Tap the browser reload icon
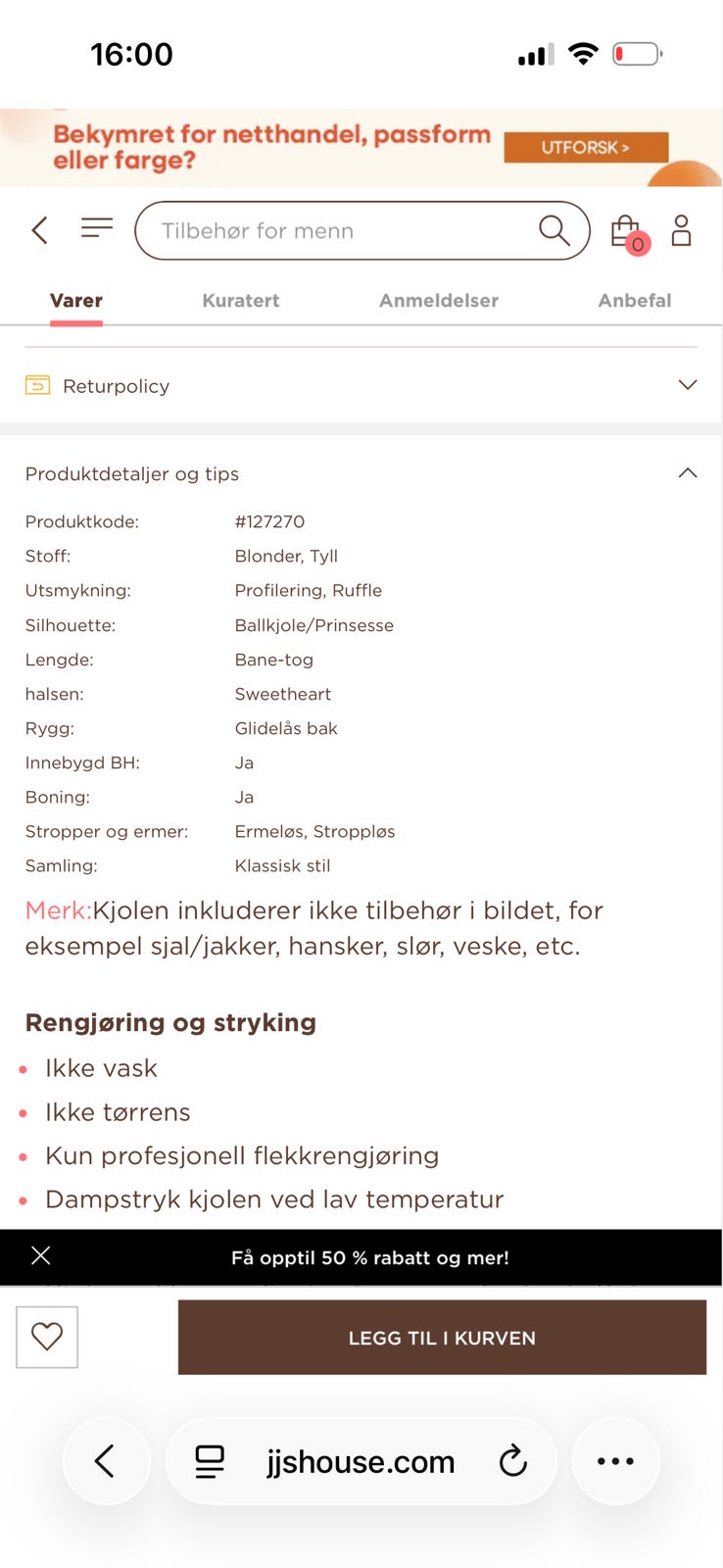Screen dimensions: 723x1568 click(x=512, y=1461)
